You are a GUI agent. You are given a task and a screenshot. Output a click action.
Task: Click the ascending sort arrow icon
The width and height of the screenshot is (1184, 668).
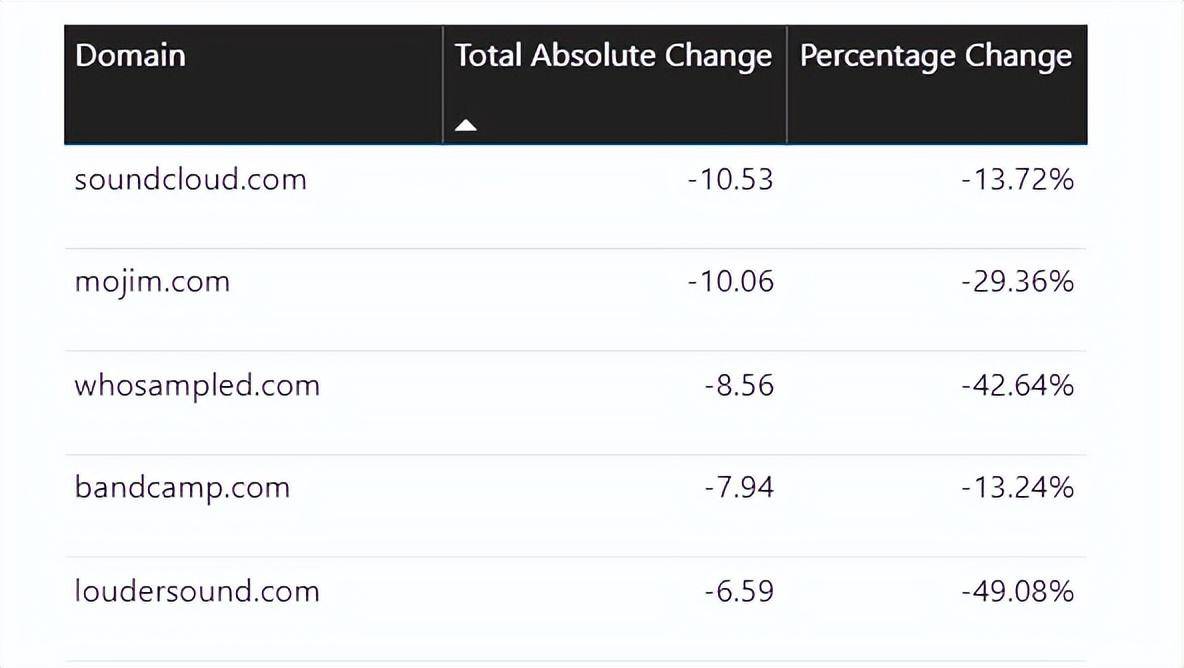point(465,126)
